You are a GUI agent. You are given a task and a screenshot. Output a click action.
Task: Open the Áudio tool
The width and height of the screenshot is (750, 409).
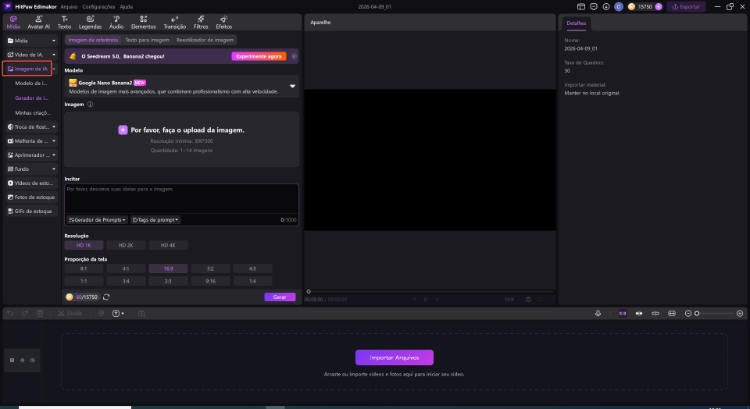coord(117,22)
